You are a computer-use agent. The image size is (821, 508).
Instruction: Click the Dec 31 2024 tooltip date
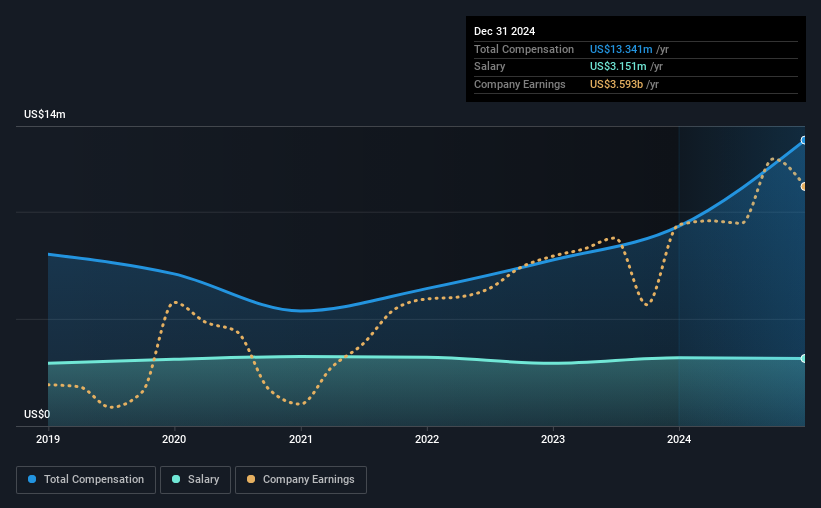504,31
